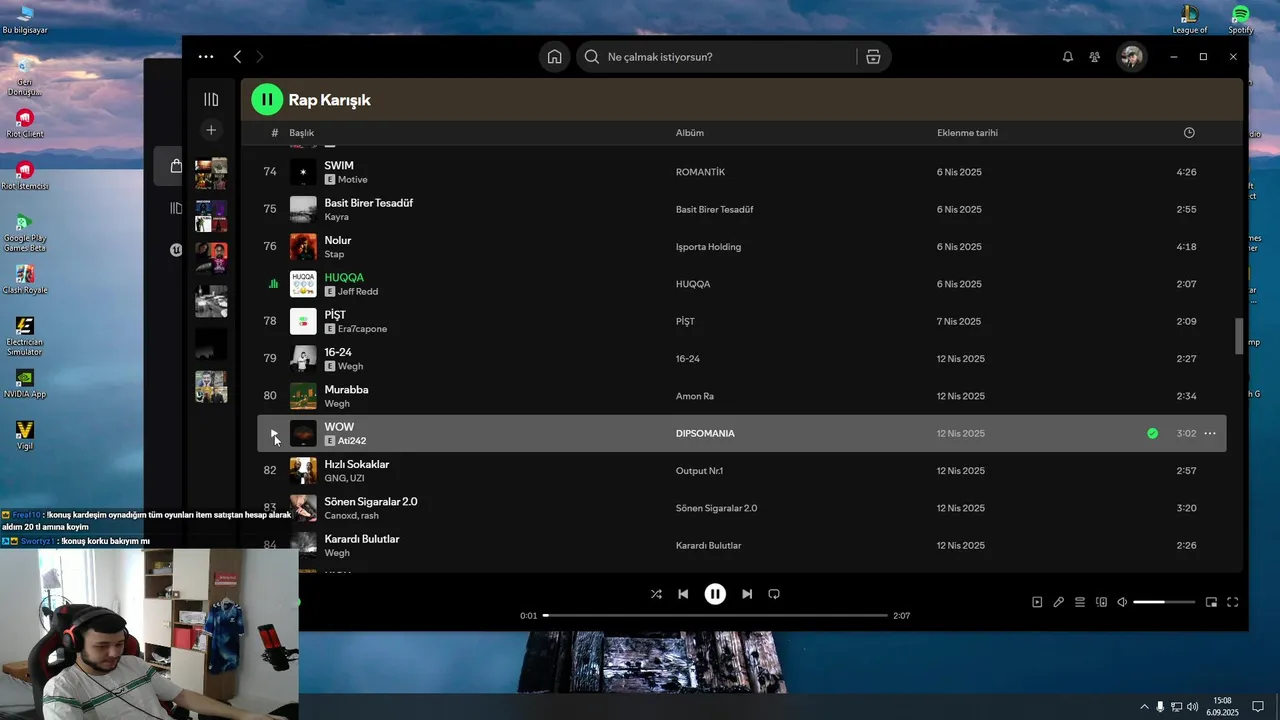Click the HUQQA album cover

pyautogui.click(x=303, y=284)
